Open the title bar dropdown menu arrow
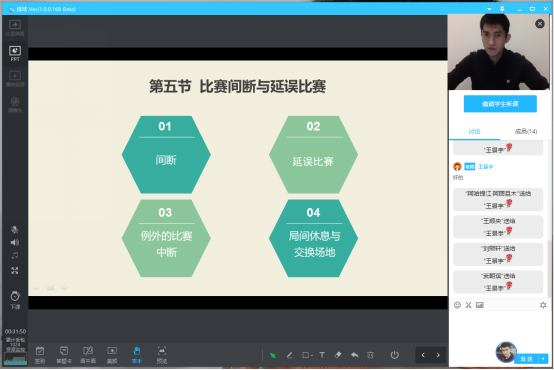 [x=489, y=9]
